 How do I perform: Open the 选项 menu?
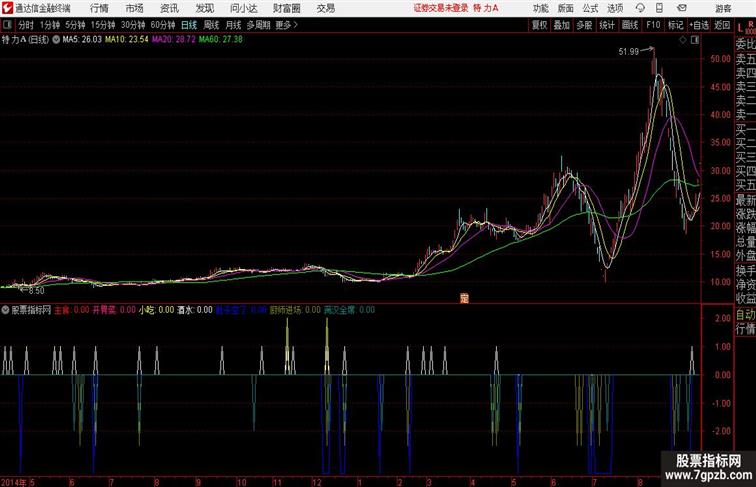click(615, 8)
